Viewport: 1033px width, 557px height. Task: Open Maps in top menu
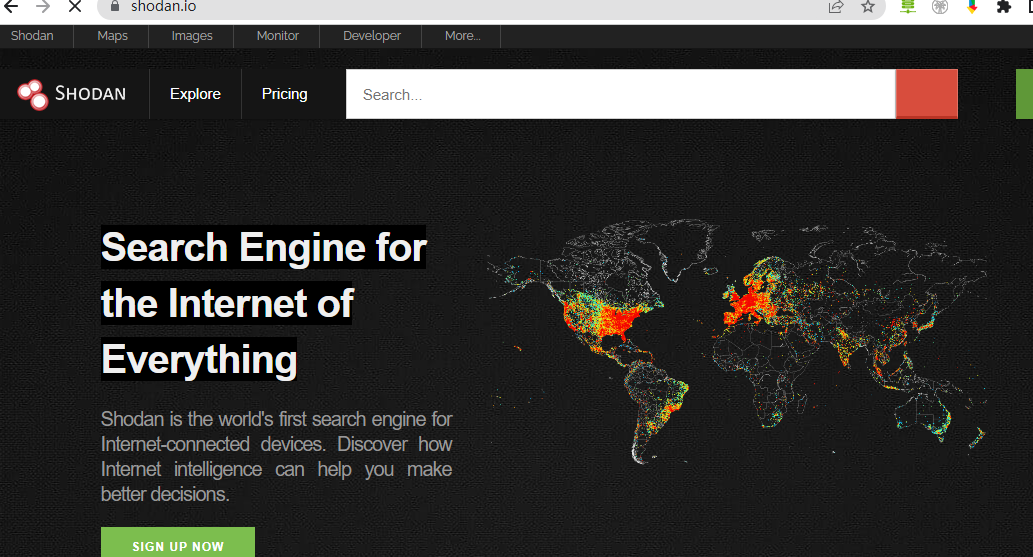point(112,36)
